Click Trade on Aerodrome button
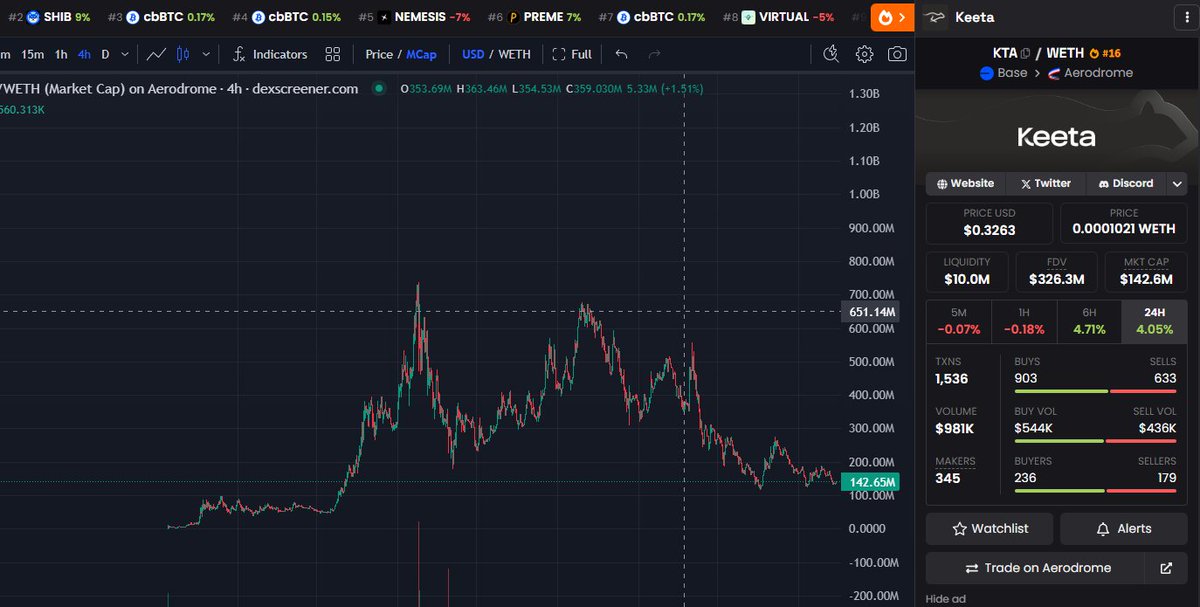The height and width of the screenshot is (607, 1200). pos(1036,568)
